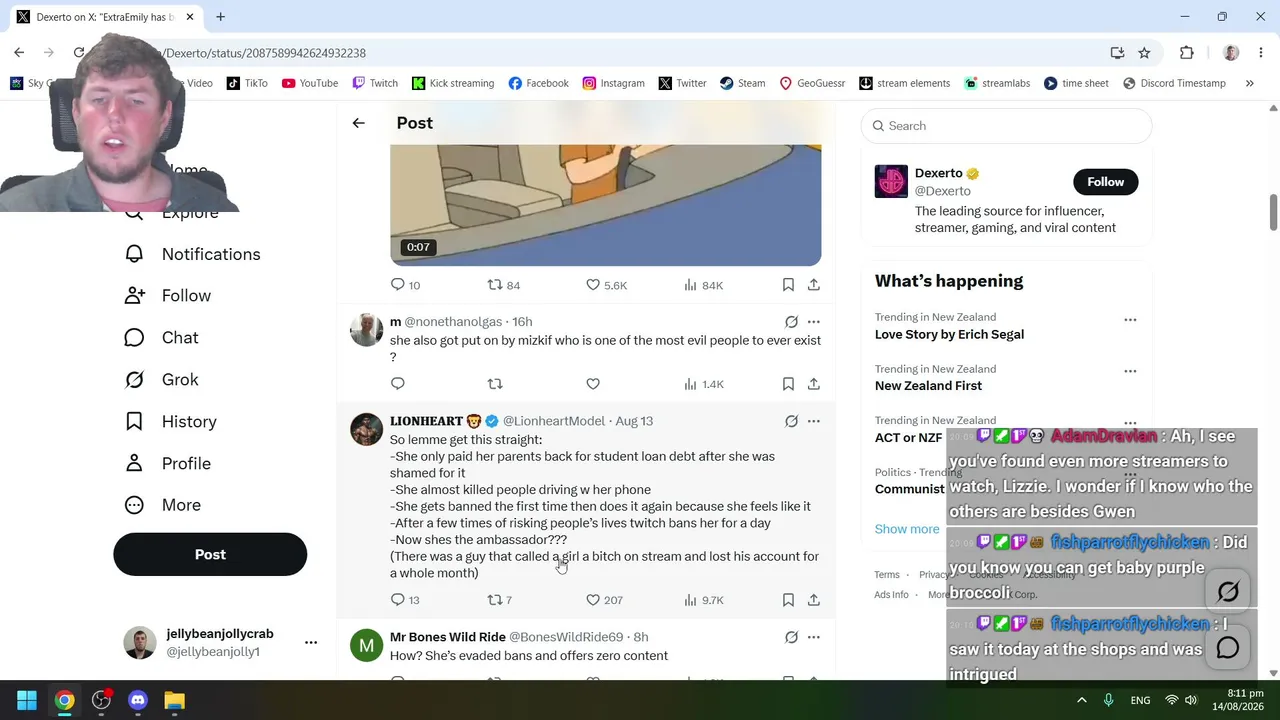Open OBS Studio from the taskbar
The image size is (1280, 720).
coord(101,700)
